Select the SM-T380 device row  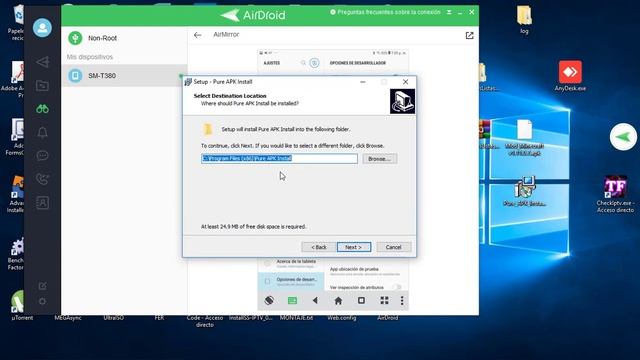[124, 76]
